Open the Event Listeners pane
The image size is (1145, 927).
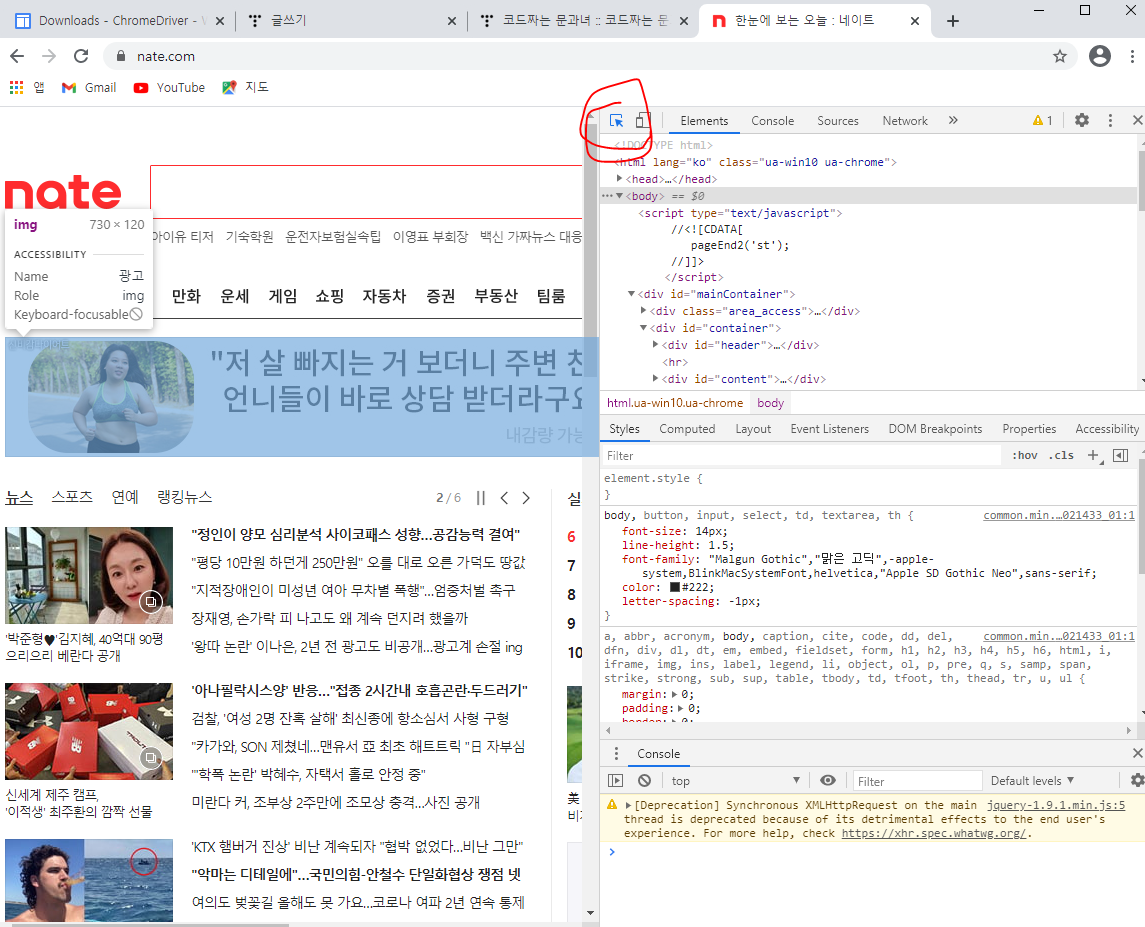click(830, 429)
